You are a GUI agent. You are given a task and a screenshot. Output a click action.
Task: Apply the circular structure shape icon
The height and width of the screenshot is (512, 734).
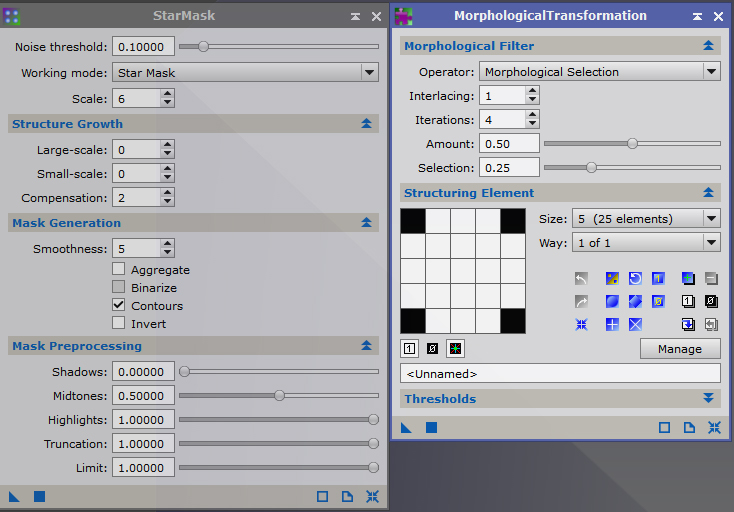coord(612,302)
